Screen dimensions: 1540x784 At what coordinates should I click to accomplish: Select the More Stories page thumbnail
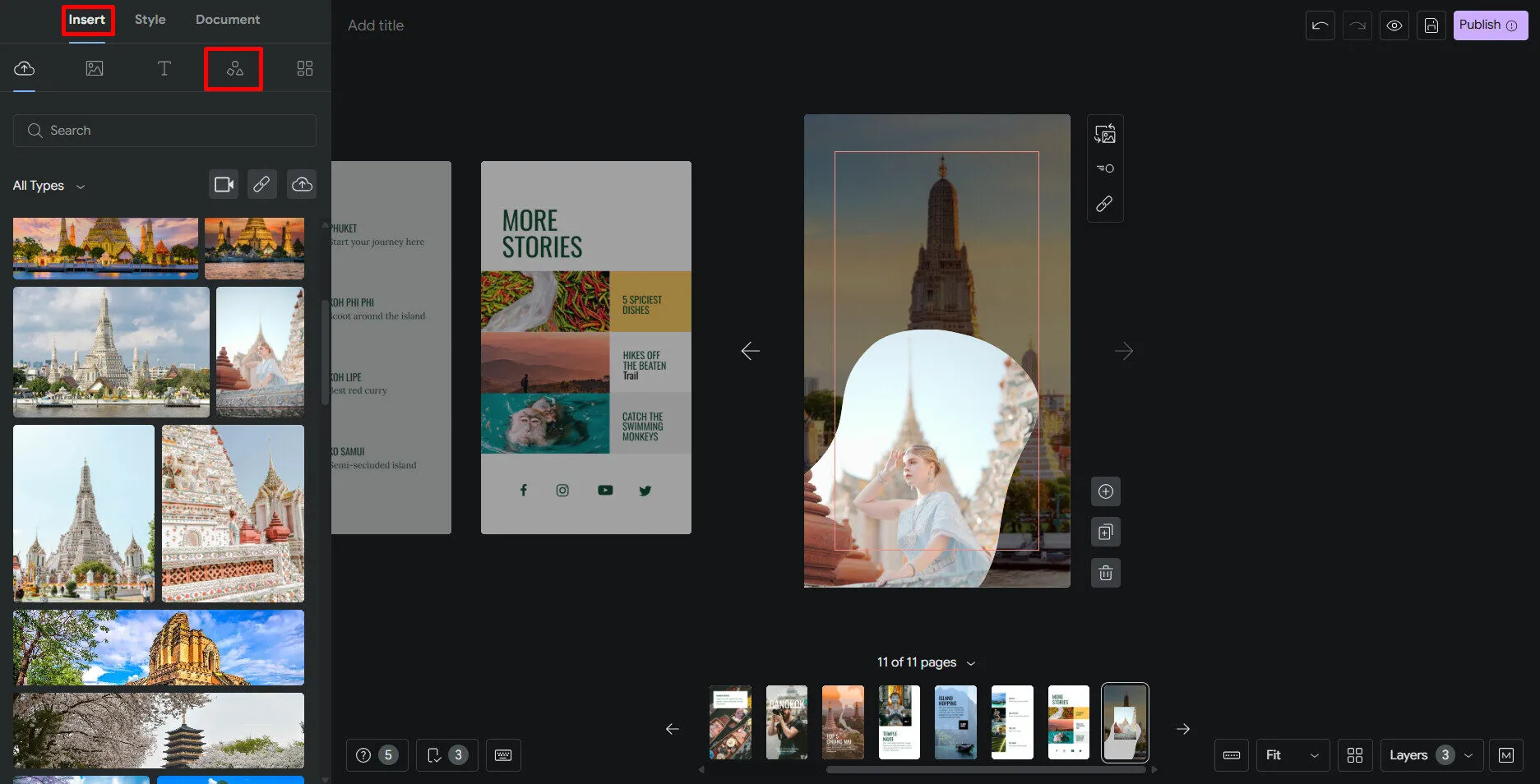pyautogui.click(x=1068, y=722)
